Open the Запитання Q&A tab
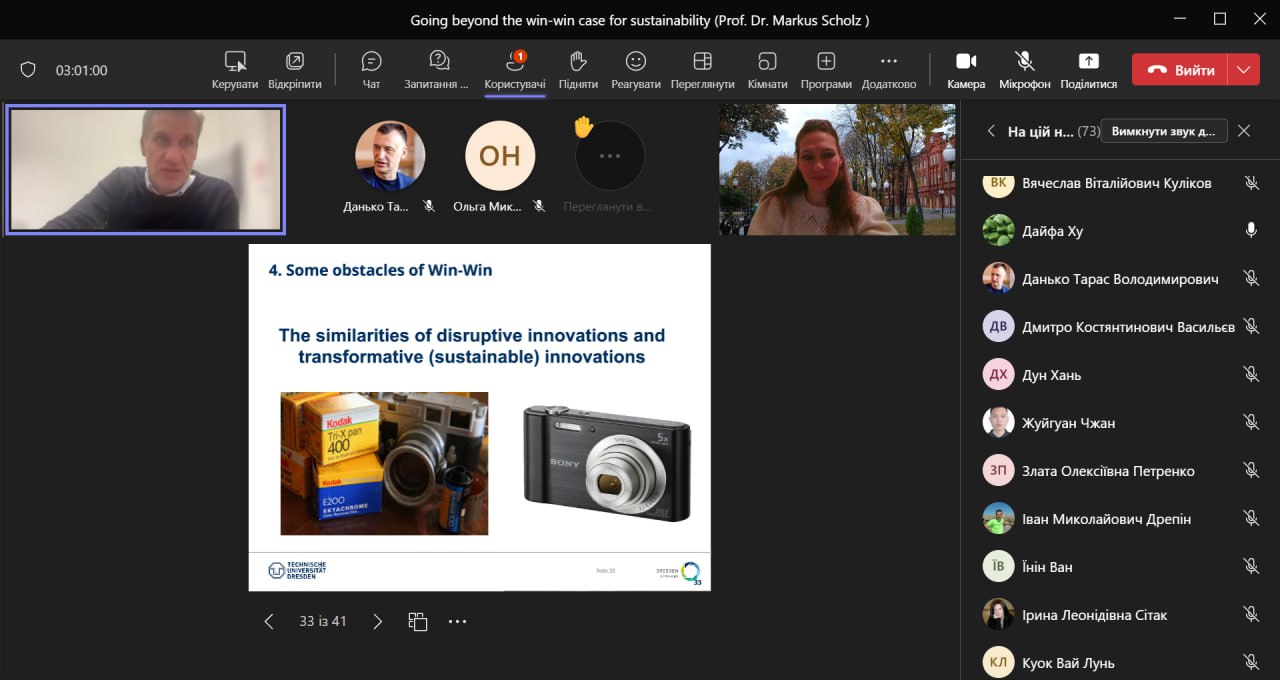The height and width of the screenshot is (680, 1280). [437, 62]
